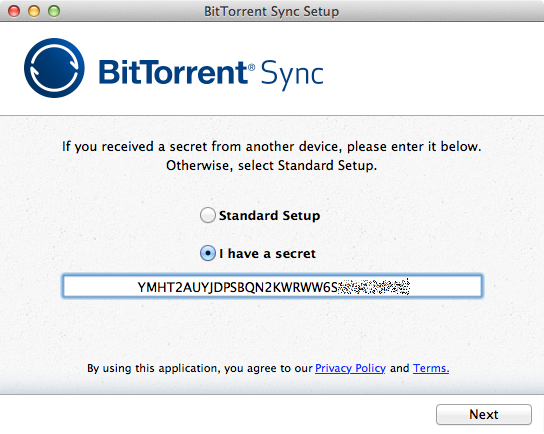Image resolution: width=544 pixels, height=434 pixels.
Task: Click the green zoom window button
Action: pos(54,11)
